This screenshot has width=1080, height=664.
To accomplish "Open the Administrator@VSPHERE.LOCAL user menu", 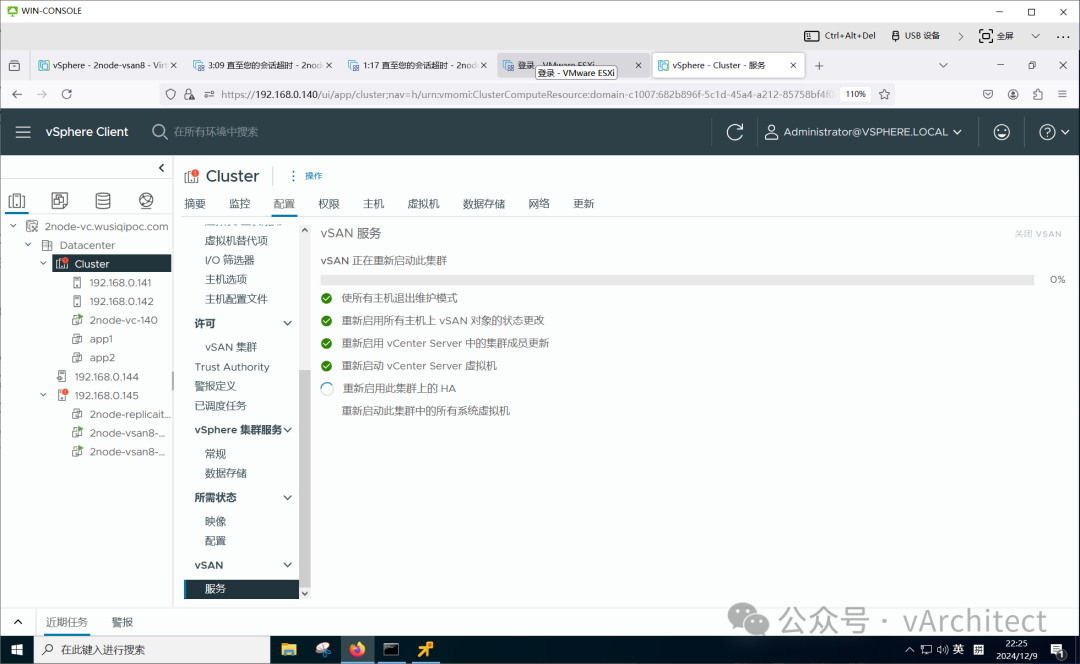I will tap(863, 132).
